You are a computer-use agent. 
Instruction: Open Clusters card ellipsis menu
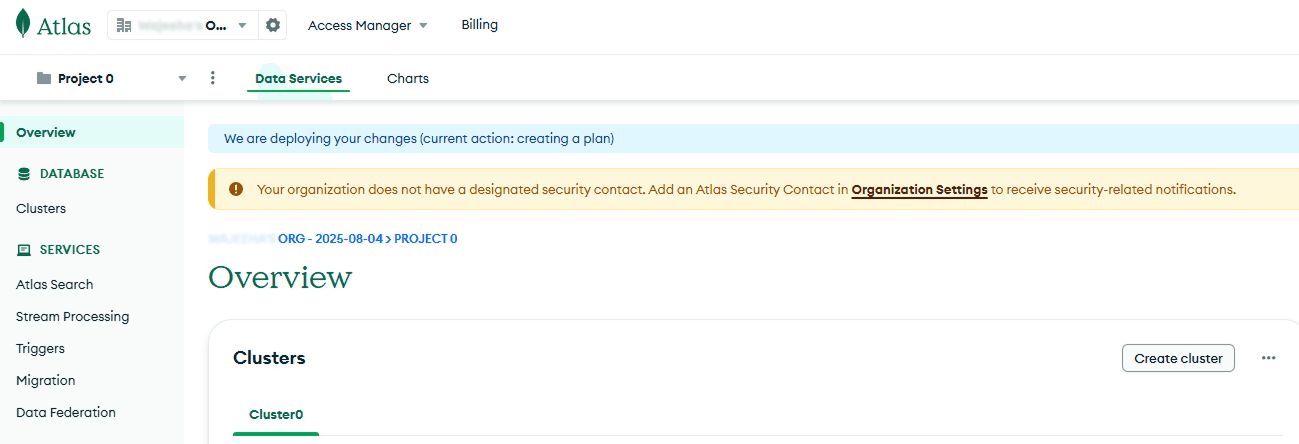tap(1268, 358)
